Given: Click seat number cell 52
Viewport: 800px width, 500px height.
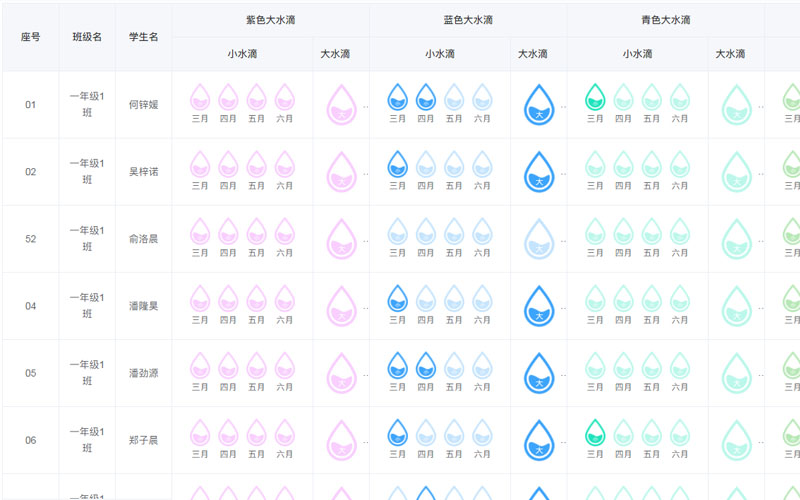Looking at the screenshot, I should click(30, 239).
